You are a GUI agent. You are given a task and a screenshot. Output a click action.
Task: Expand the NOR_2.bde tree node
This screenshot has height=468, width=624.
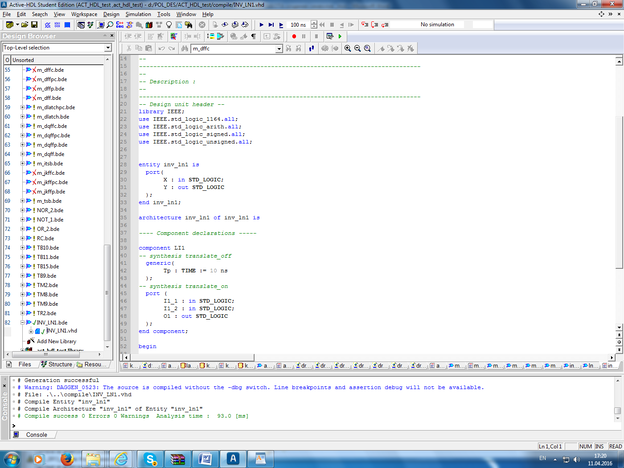22,211
